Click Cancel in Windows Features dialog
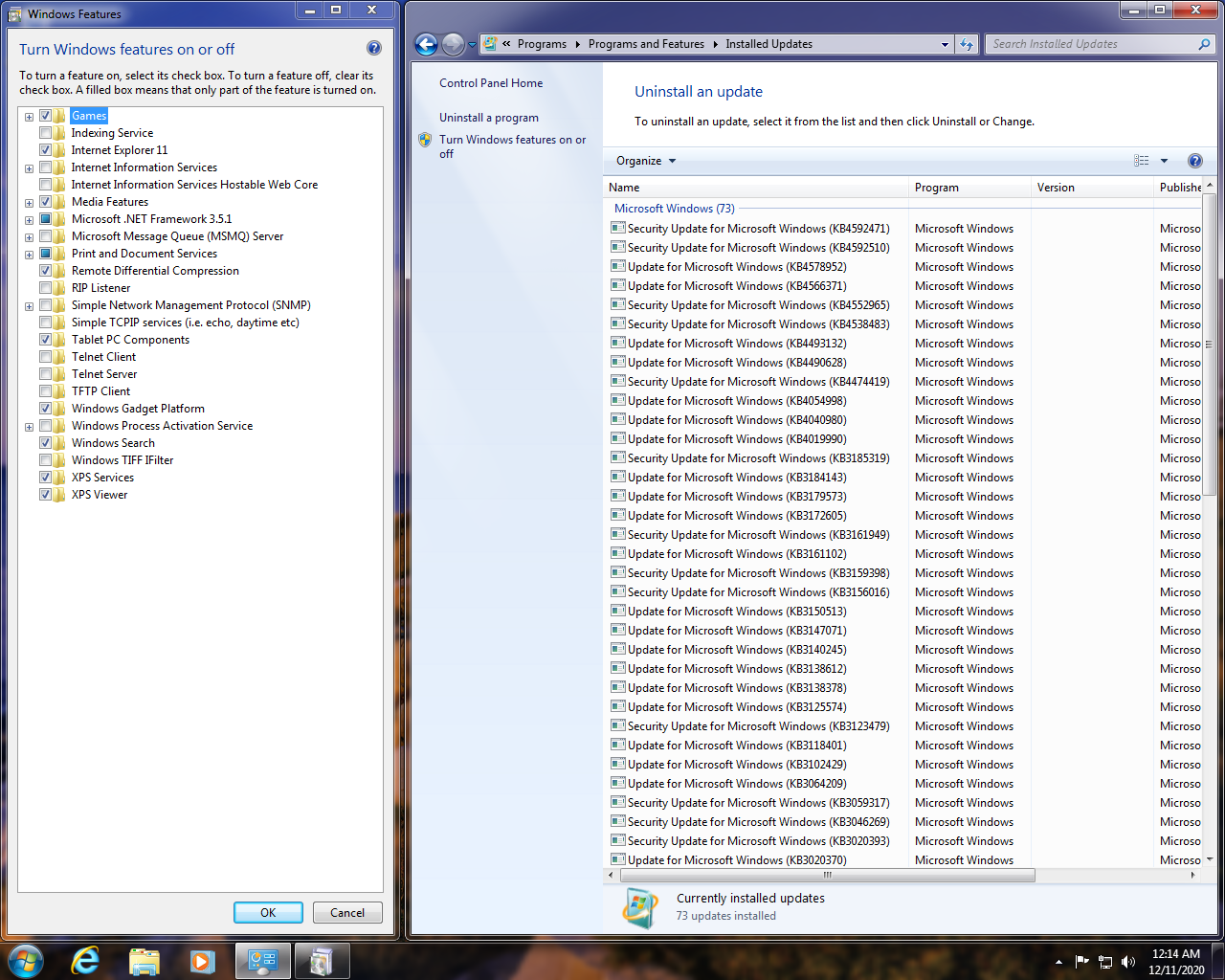Viewport: 1225px width, 980px height. 347,912
